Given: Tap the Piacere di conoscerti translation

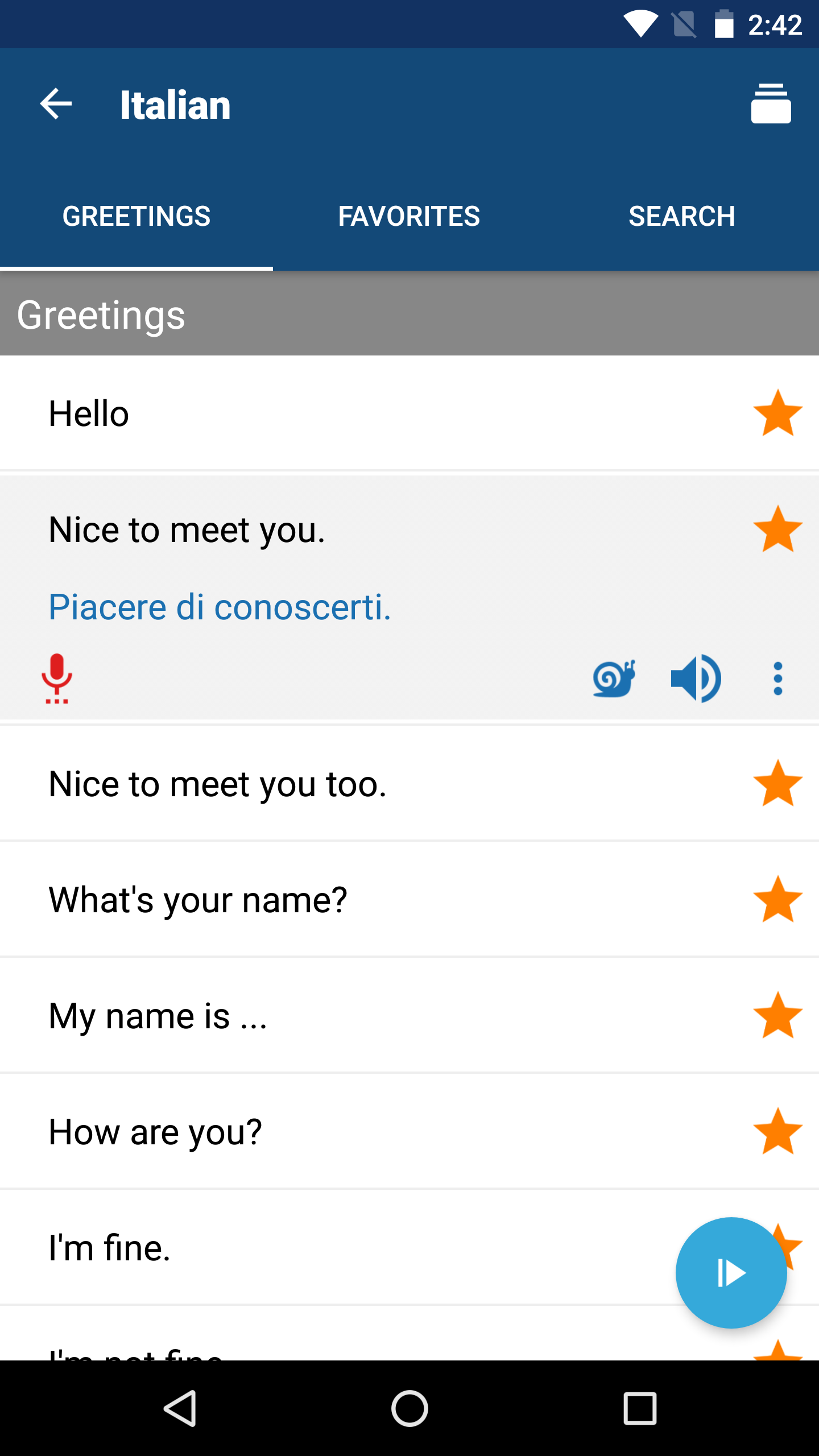Looking at the screenshot, I should (x=220, y=607).
